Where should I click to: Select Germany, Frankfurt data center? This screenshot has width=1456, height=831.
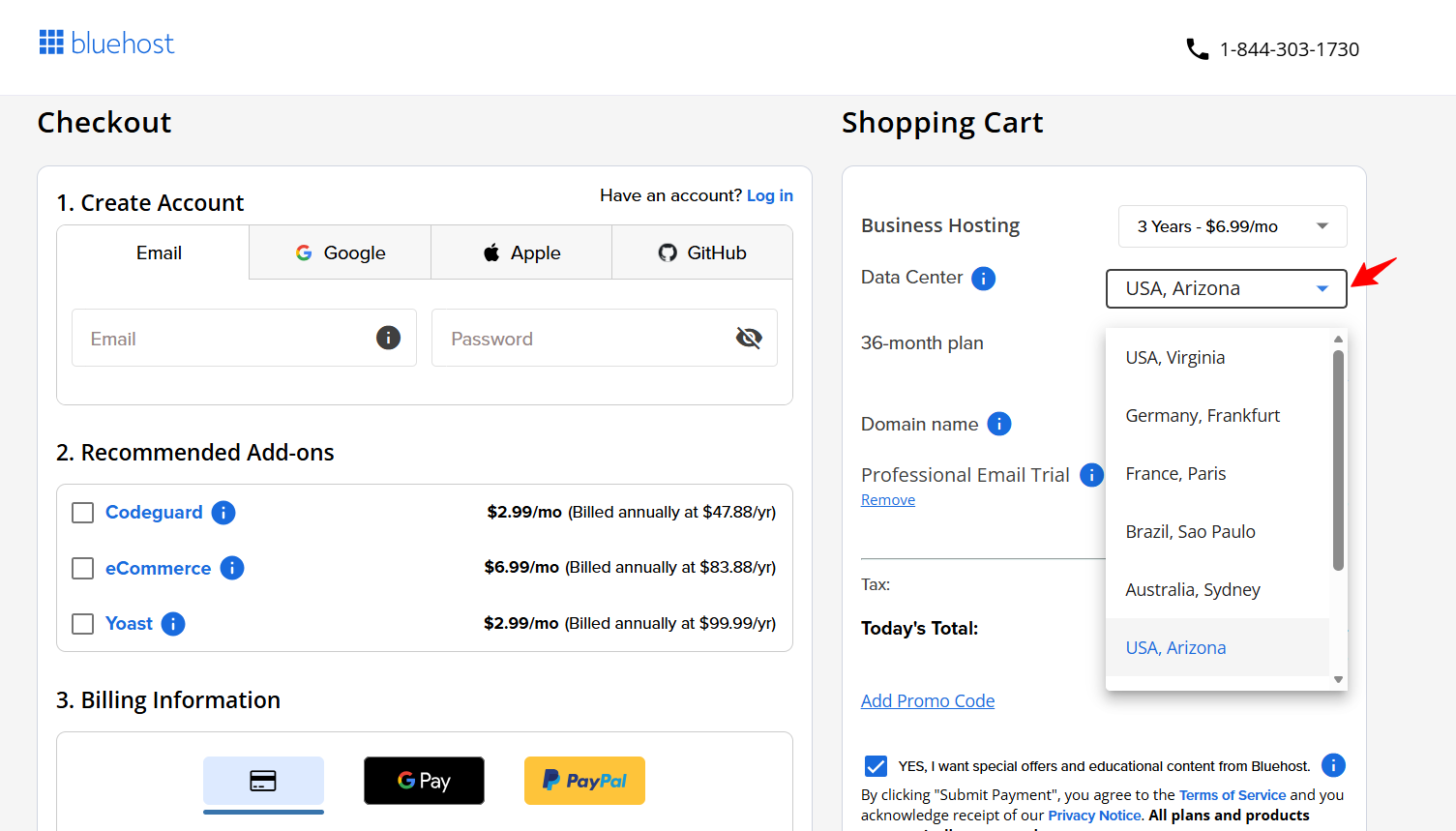click(x=1217, y=415)
